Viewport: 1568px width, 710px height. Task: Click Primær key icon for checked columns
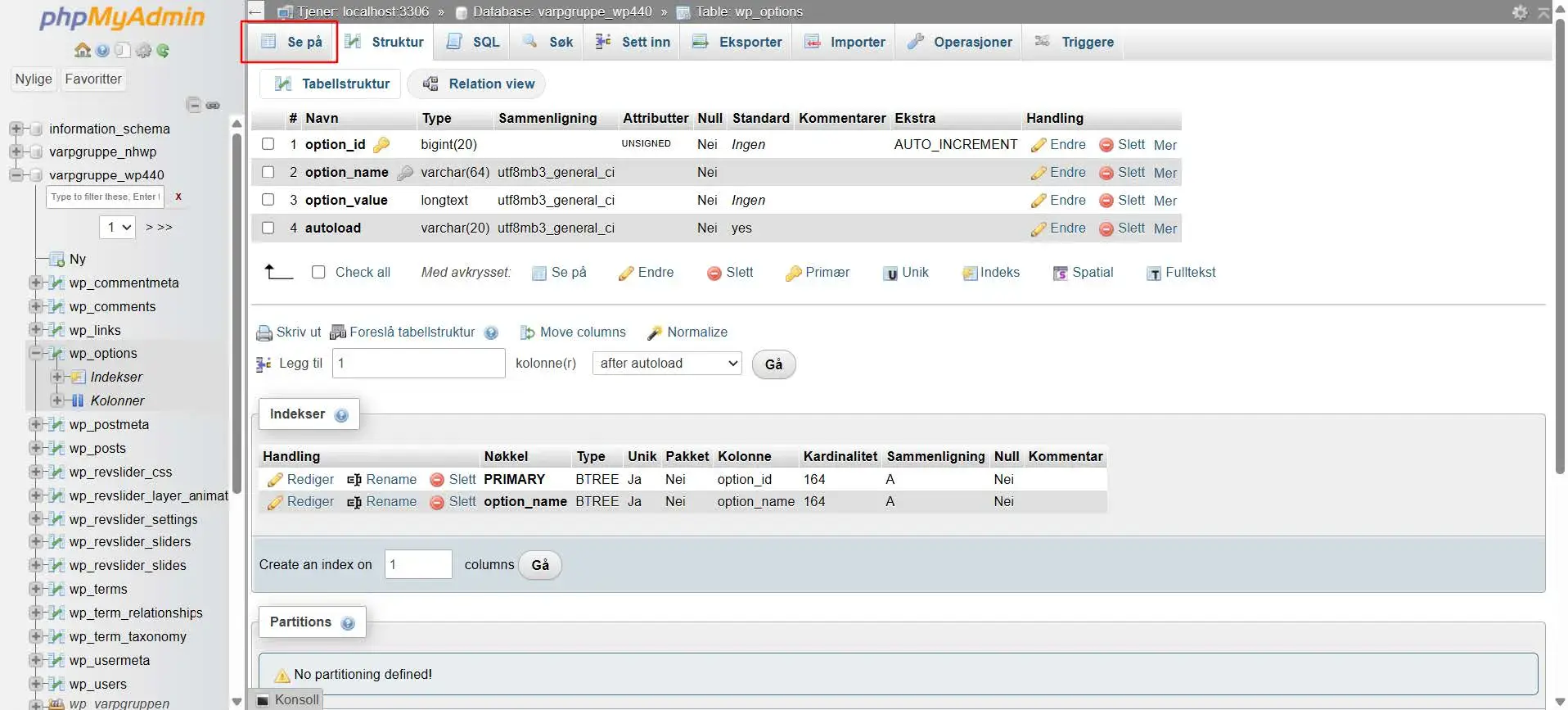click(793, 274)
